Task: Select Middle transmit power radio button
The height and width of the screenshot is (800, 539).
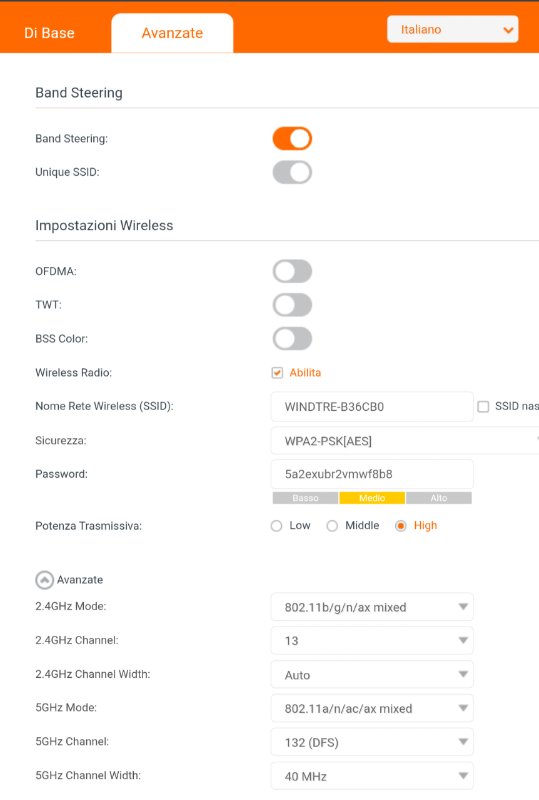Action: pyautogui.click(x=332, y=526)
